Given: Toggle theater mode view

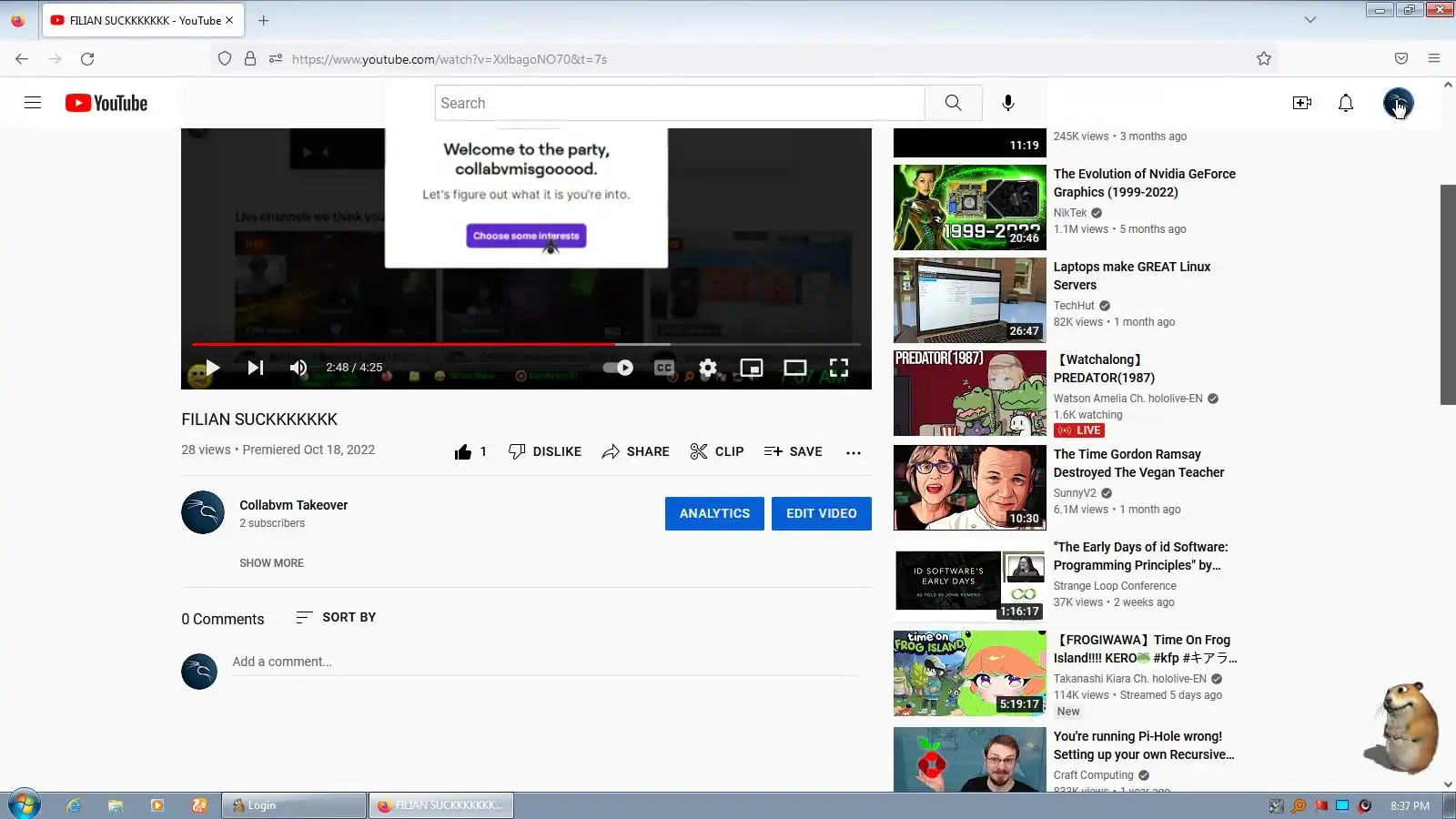Looking at the screenshot, I should [795, 368].
